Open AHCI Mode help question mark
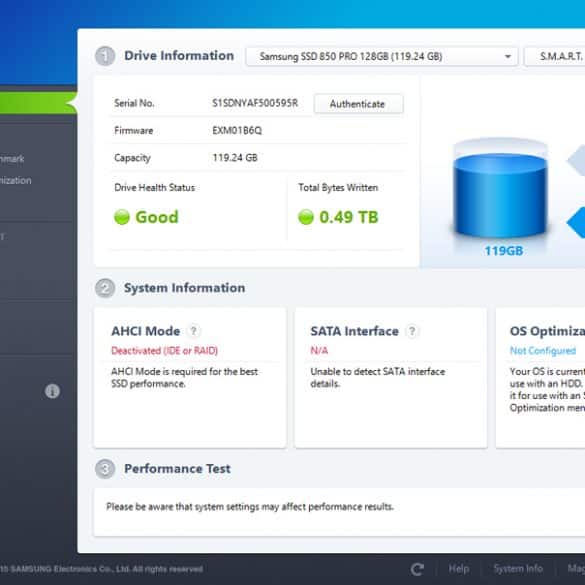The width and height of the screenshot is (585, 585). pyautogui.click(x=194, y=331)
